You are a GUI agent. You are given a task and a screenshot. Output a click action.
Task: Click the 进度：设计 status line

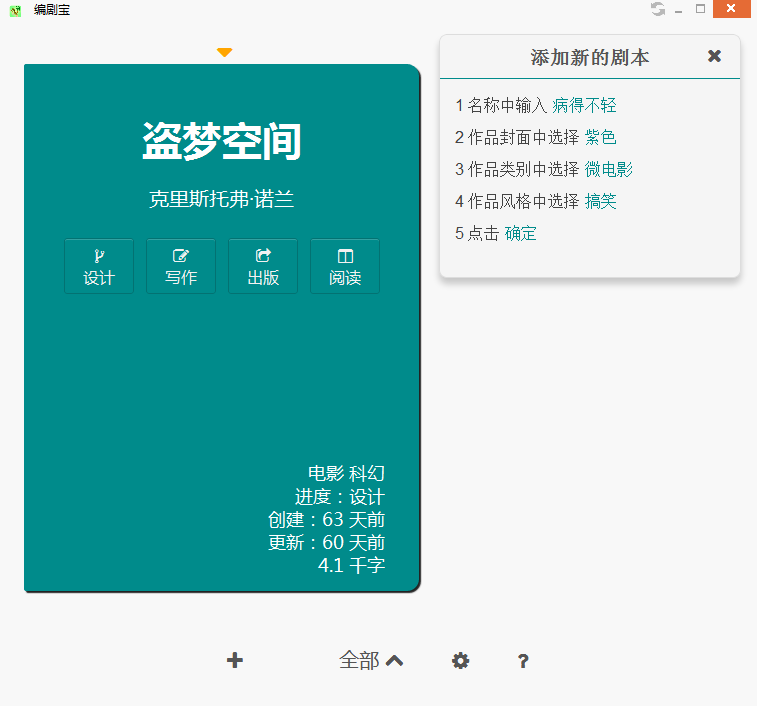pyautogui.click(x=340, y=496)
